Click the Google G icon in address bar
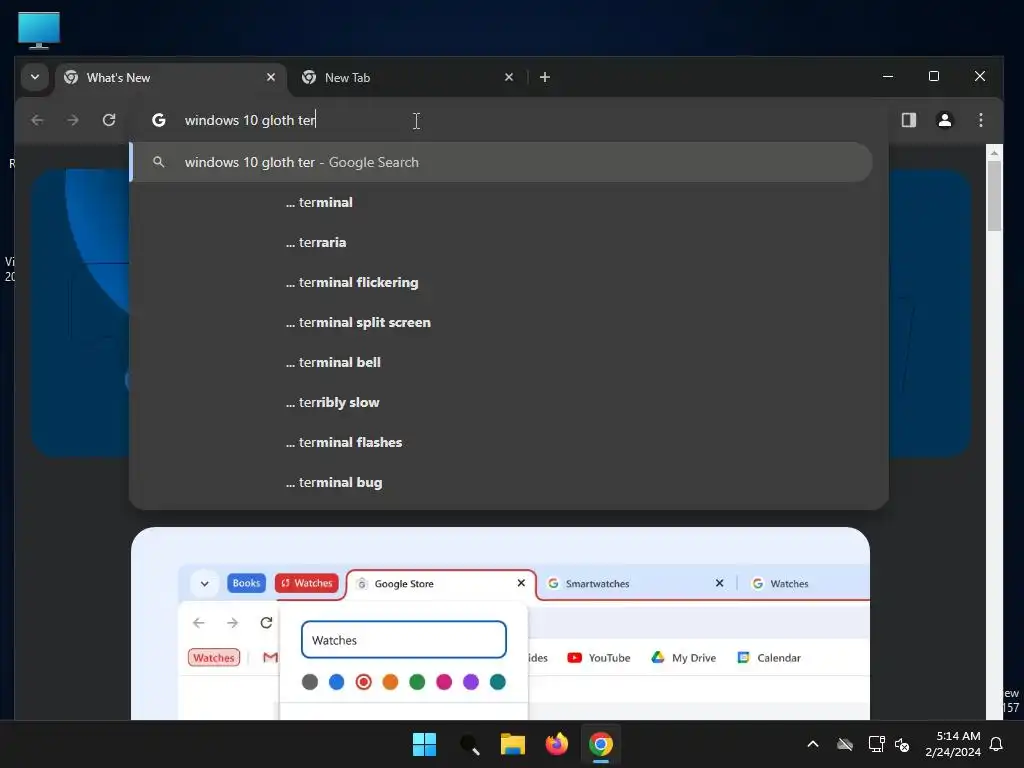1024x768 pixels. point(159,120)
